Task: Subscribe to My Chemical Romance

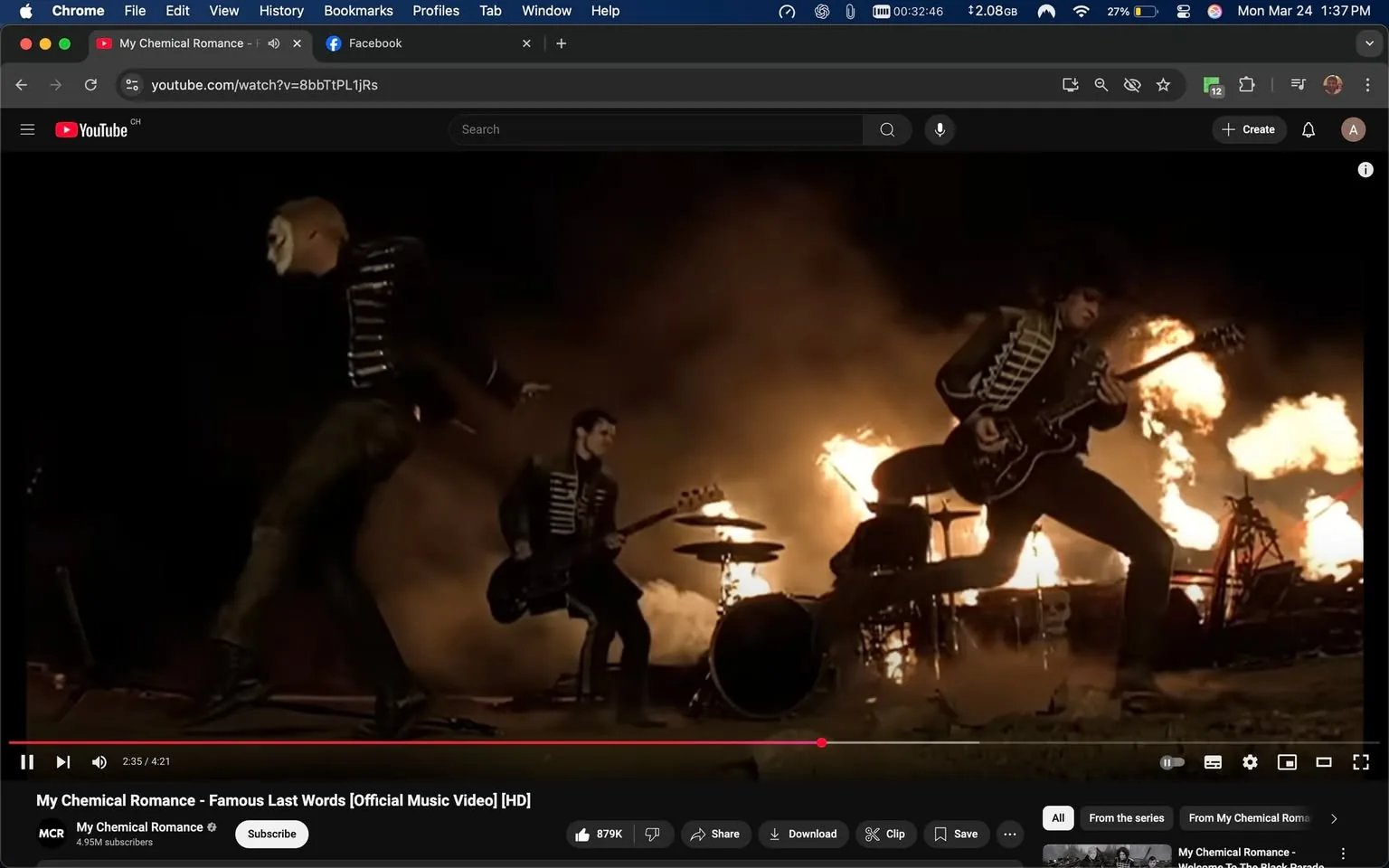Action: [x=270, y=834]
